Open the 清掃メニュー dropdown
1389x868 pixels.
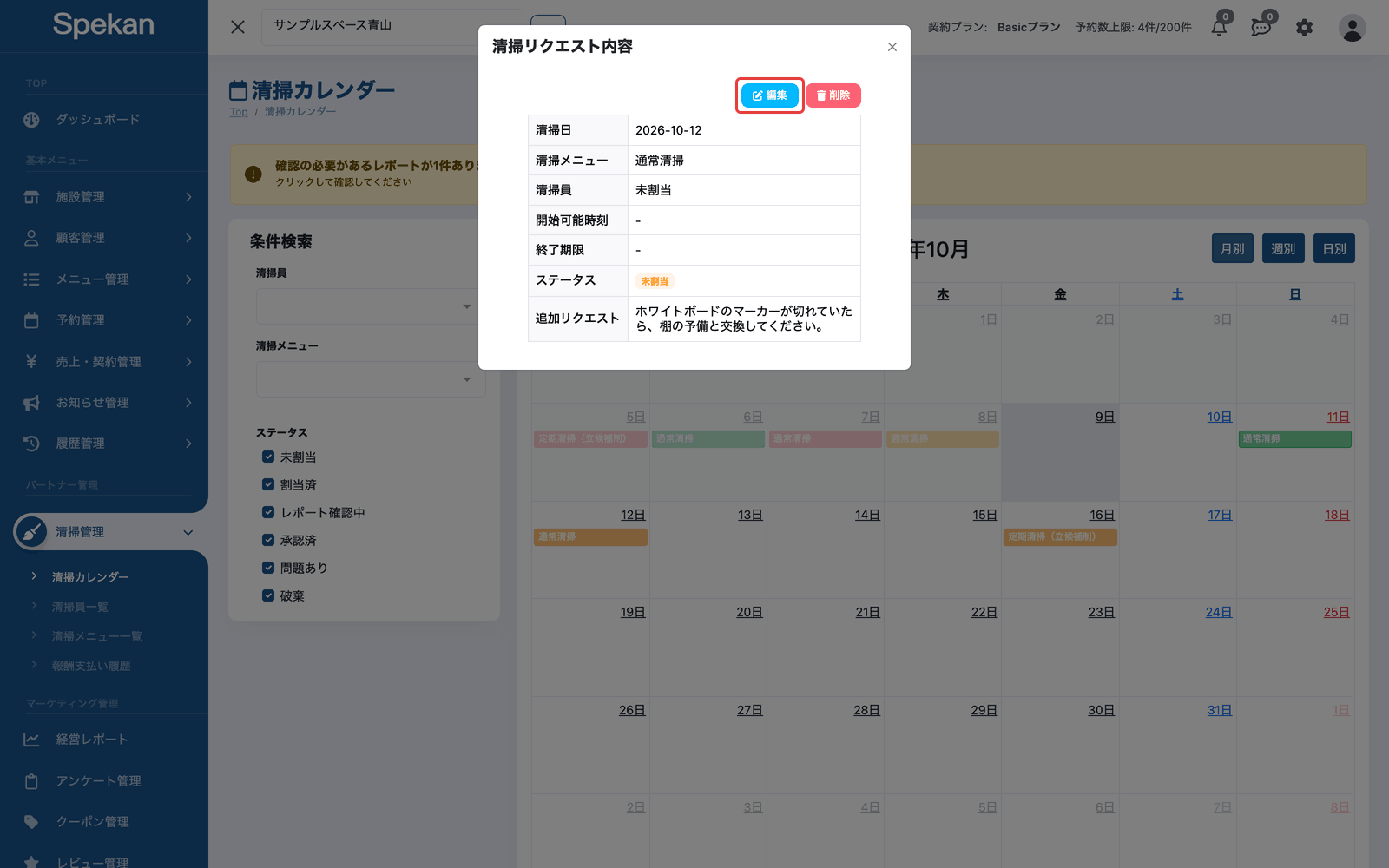point(371,379)
